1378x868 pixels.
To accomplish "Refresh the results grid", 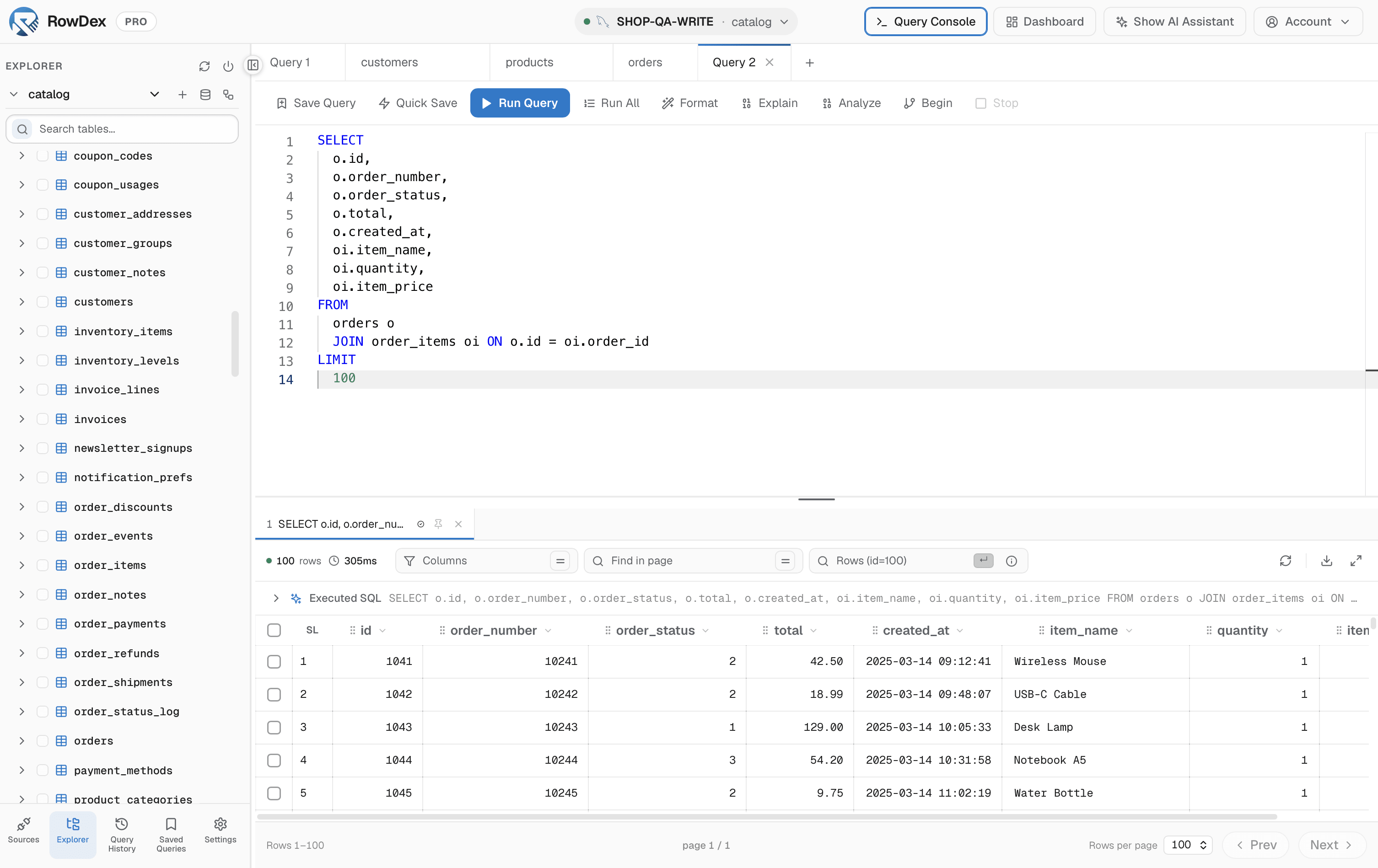I will pyautogui.click(x=1285, y=561).
